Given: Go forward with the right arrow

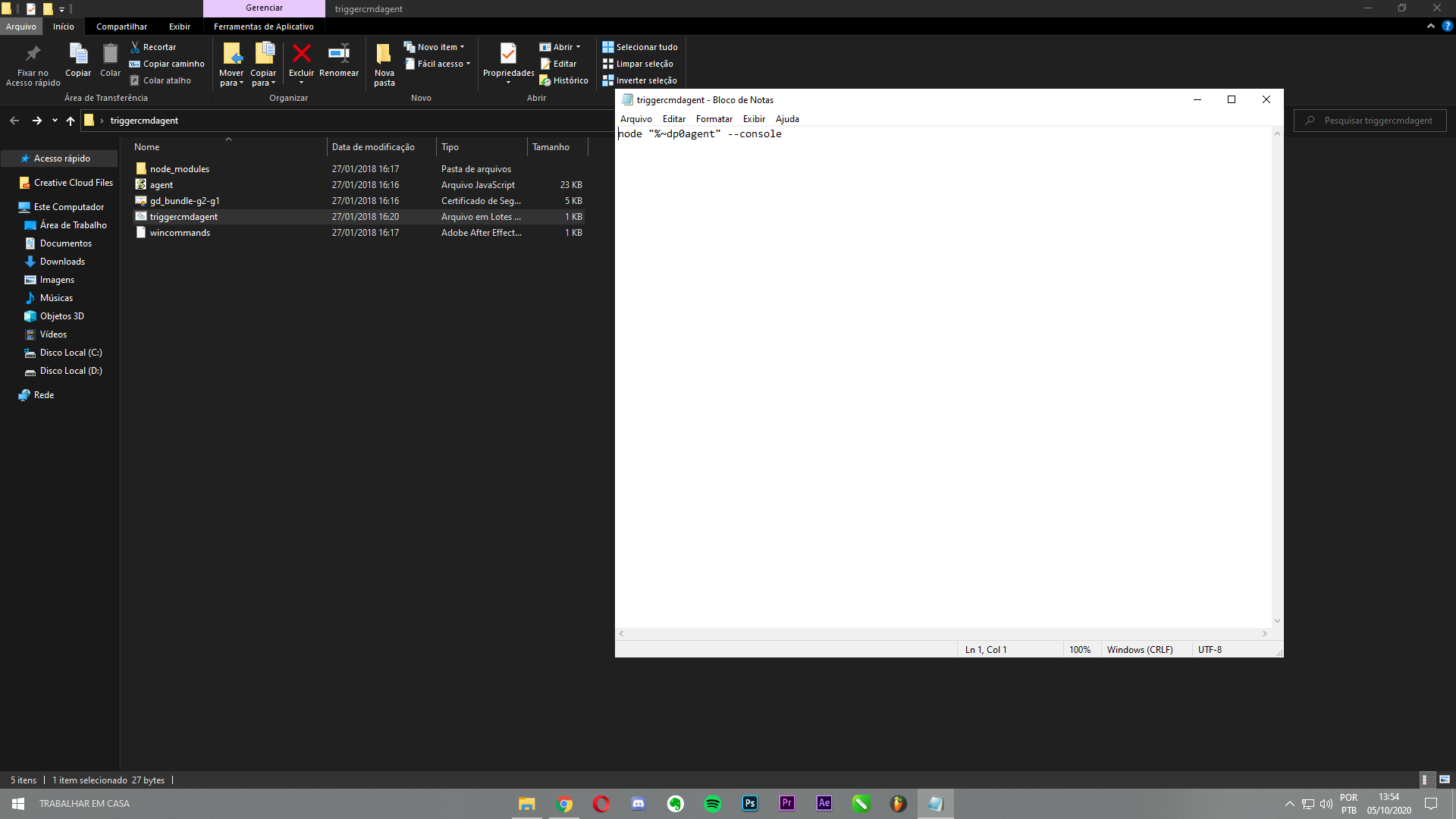Looking at the screenshot, I should pyautogui.click(x=36, y=121).
